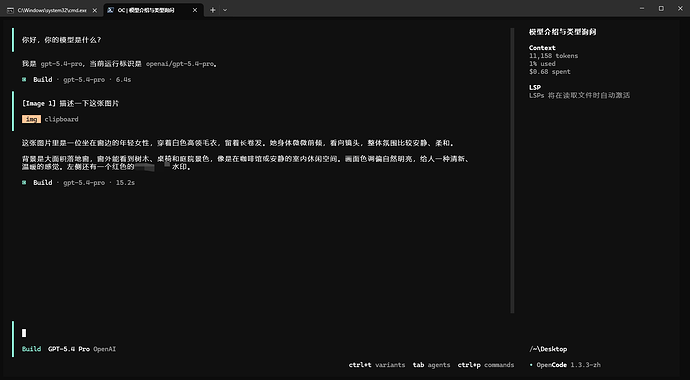Click the paragraph starting 这张图片里是一位
This screenshot has width=690, height=380.
click(x=238, y=143)
